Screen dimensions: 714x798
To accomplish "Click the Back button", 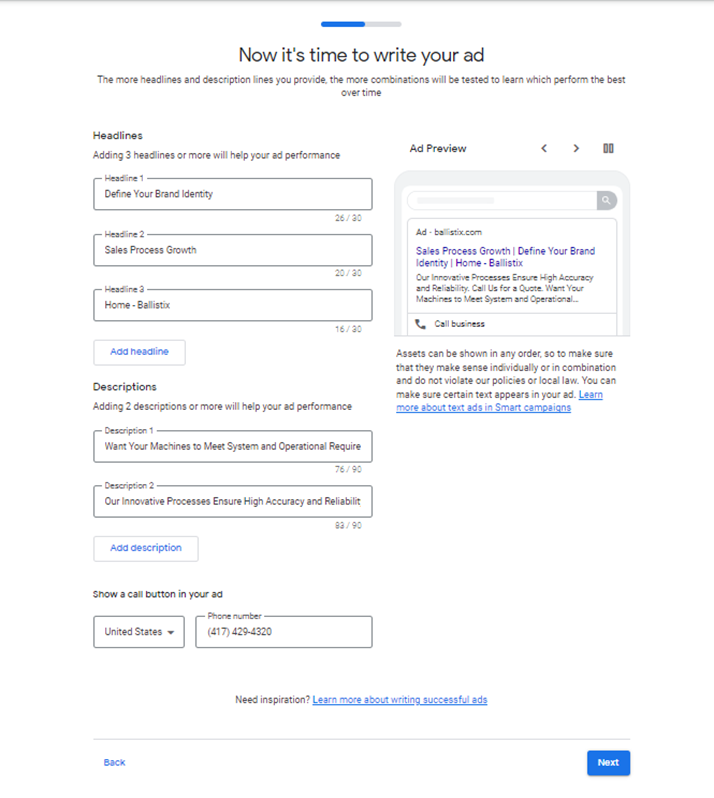I will (x=114, y=762).
